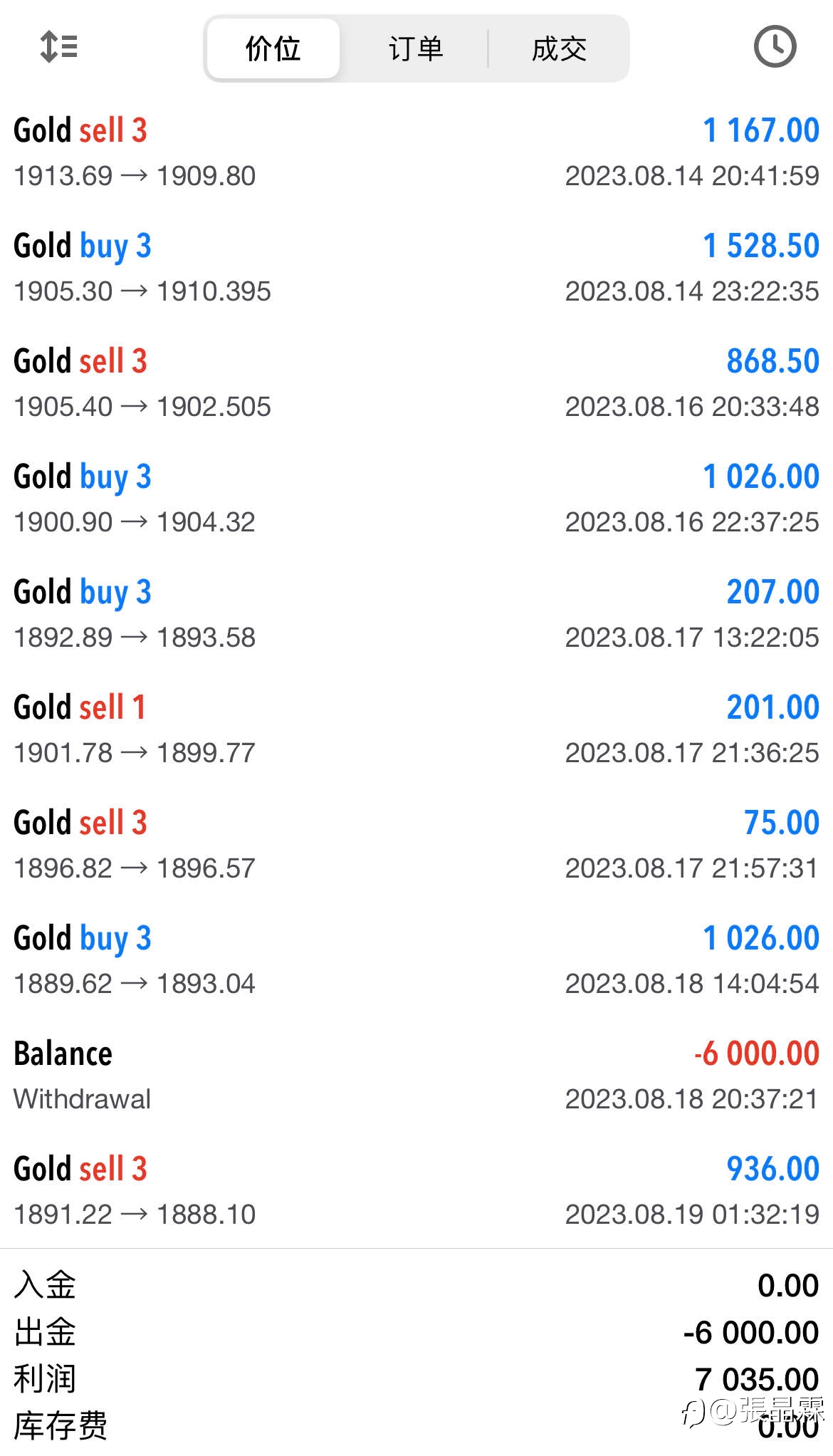833x1456 pixels.
Task: Open Gold buy trade closed 2023.08.16 22:37:25
Action: point(416,498)
